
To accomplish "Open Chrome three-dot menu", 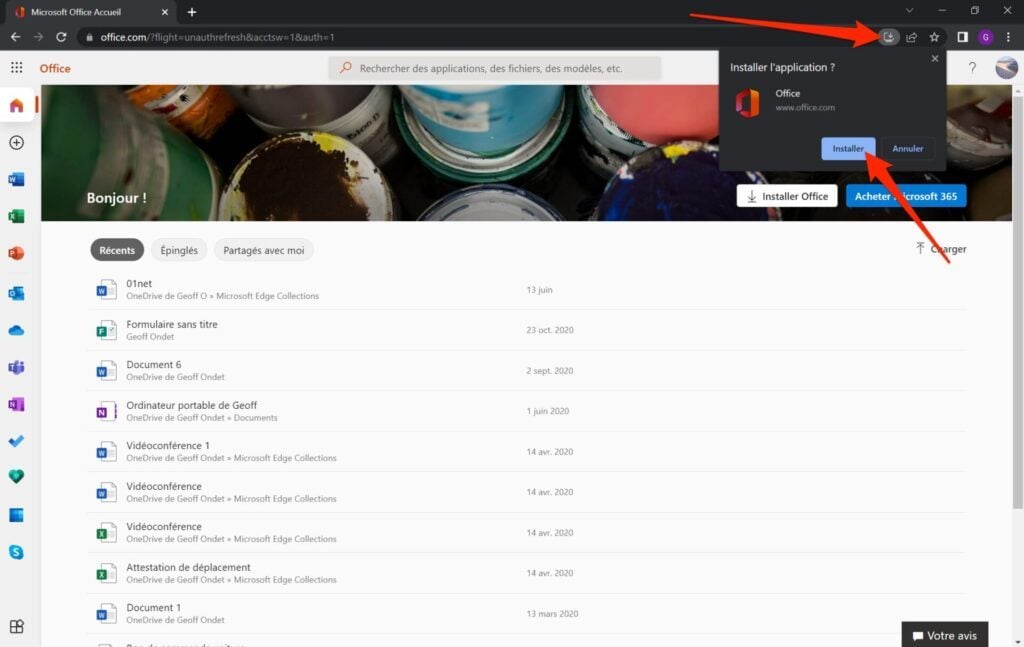I will coord(1008,37).
